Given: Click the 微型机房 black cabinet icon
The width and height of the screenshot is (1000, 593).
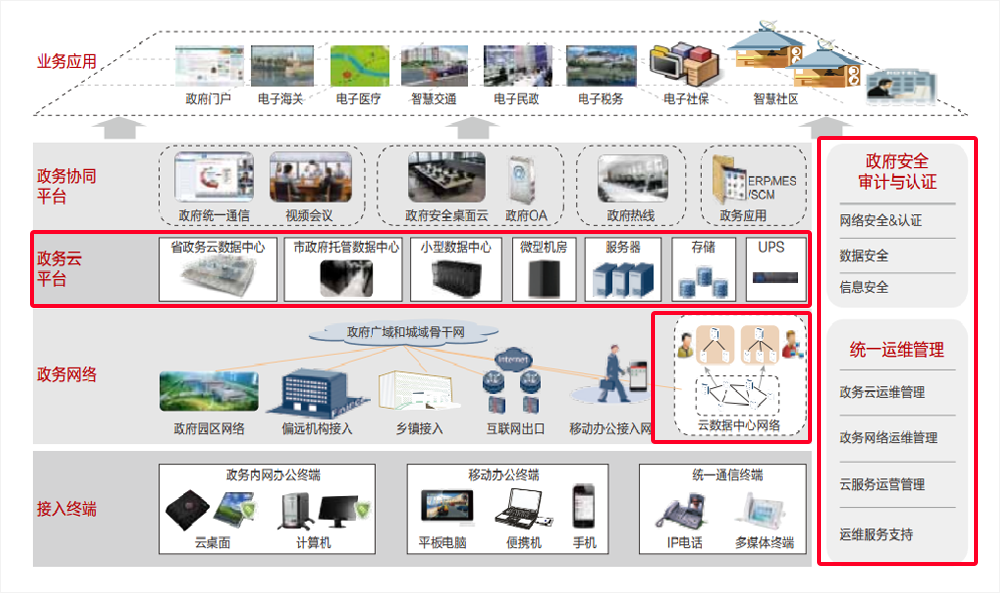Looking at the screenshot, I should coord(544,276).
